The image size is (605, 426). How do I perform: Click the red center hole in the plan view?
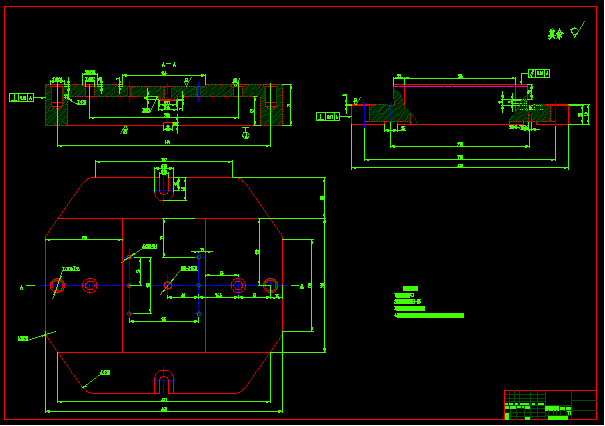click(167, 286)
